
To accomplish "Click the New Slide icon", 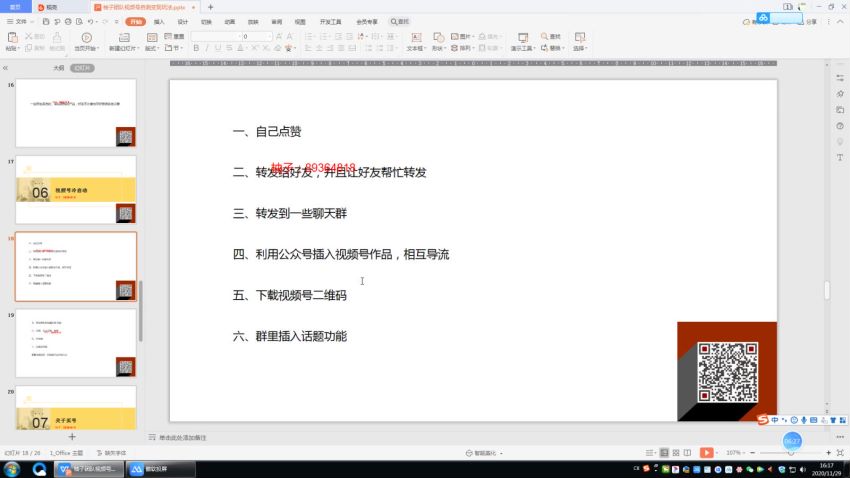I will (x=124, y=37).
